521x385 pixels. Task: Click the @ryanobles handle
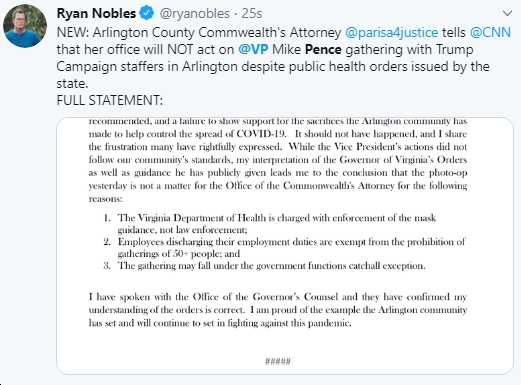click(x=195, y=14)
